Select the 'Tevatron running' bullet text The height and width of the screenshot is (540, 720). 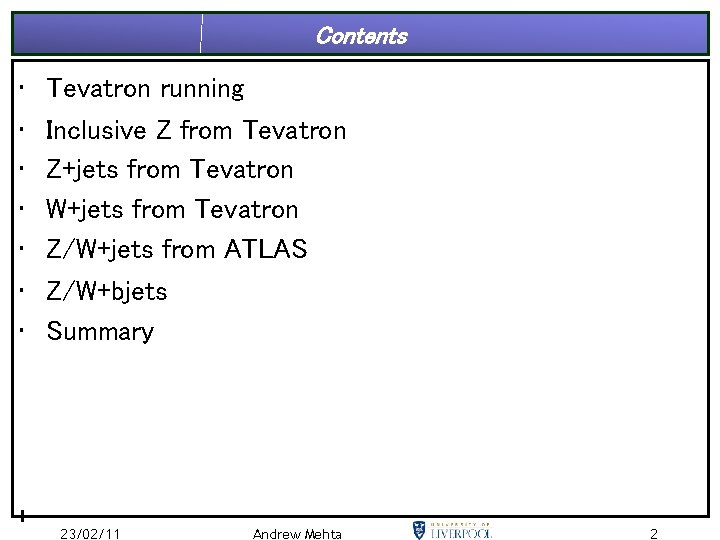pos(145,89)
